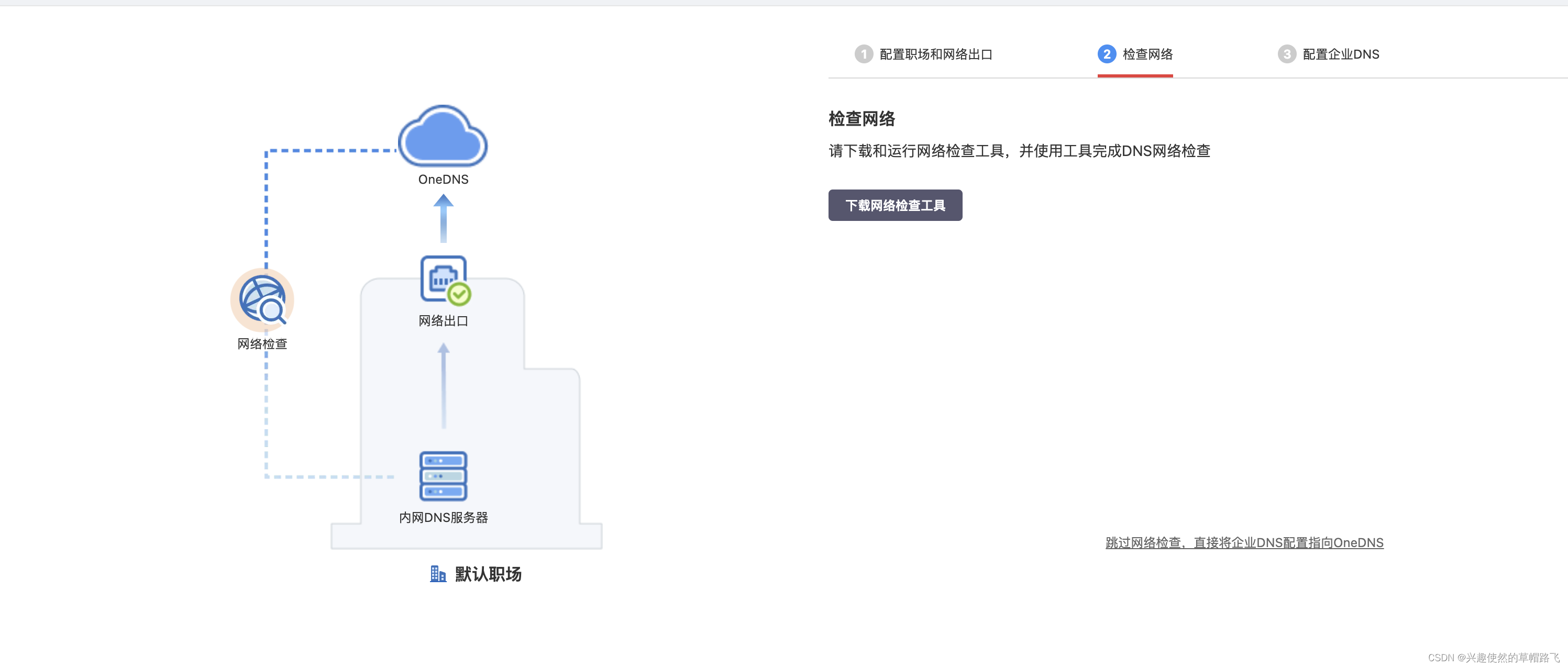Click the OneDNS text label
This screenshot has width=1568, height=668.
click(x=443, y=180)
